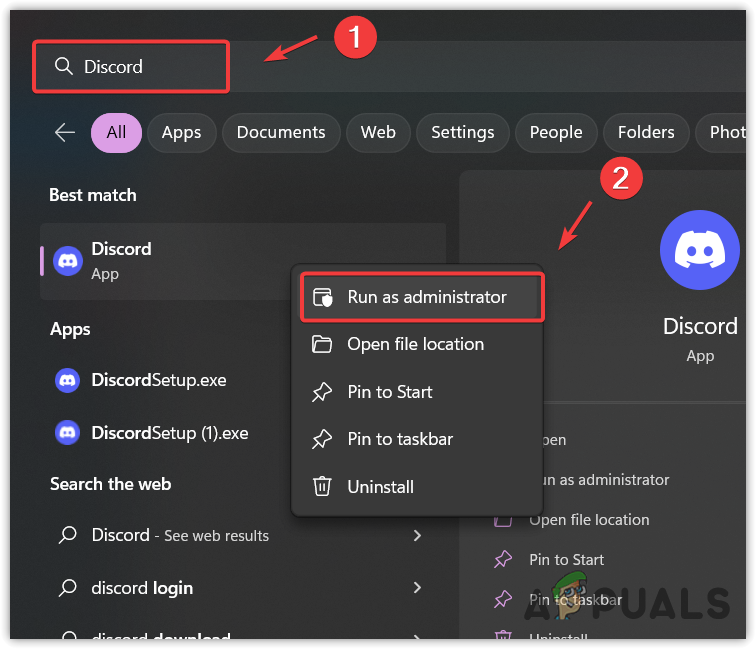Choose Pin to taskbar in context menu

(418, 439)
